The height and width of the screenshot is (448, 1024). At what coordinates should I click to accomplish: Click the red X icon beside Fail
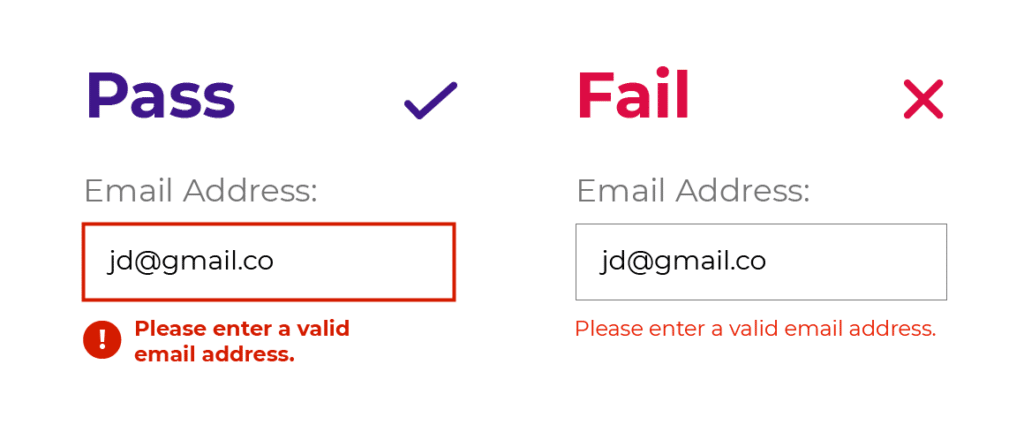(x=923, y=99)
